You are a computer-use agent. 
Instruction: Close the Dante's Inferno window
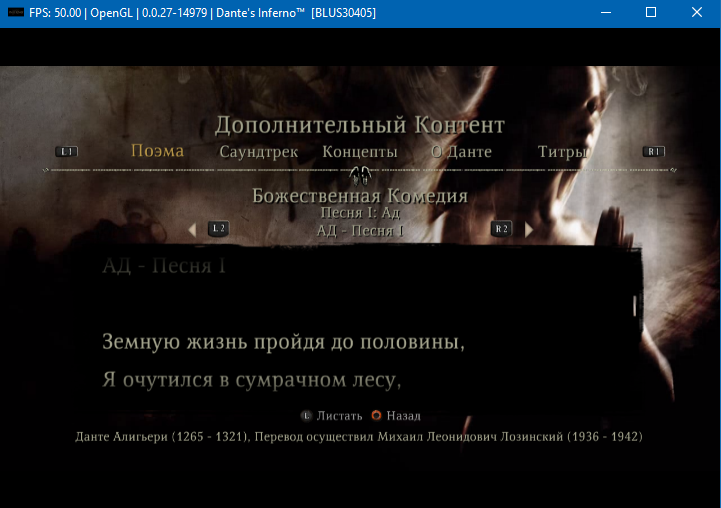coord(697,12)
